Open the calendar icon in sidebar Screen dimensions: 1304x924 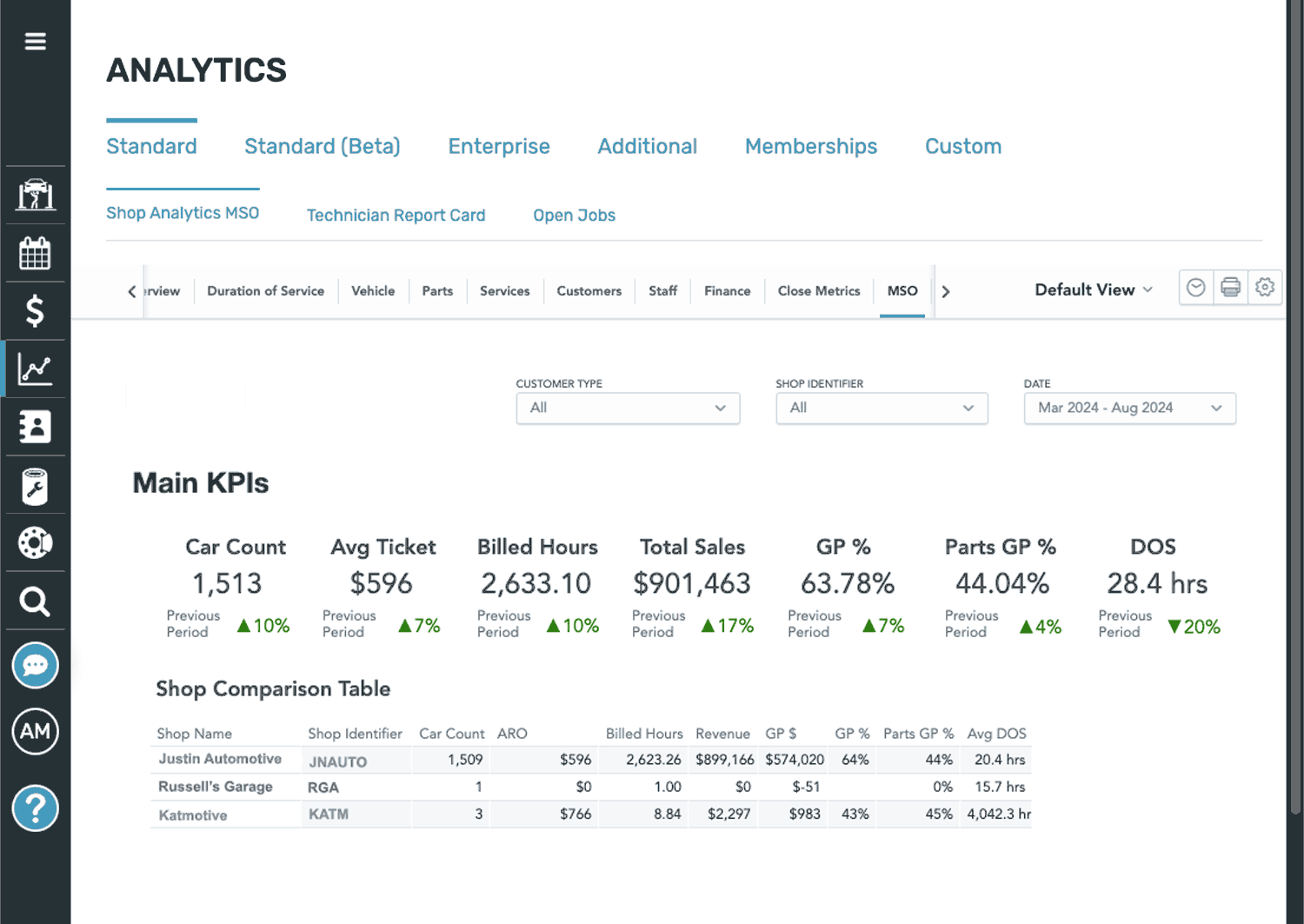pyautogui.click(x=35, y=254)
